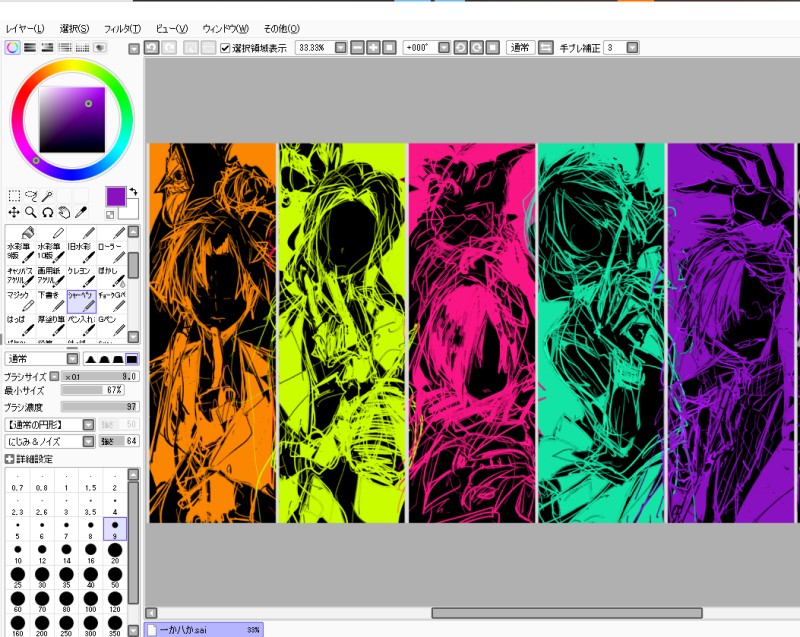The width and height of the screenshot is (800, 637).
Task: Adjust the ブラシ濃度 density slider
Action: point(100,406)
